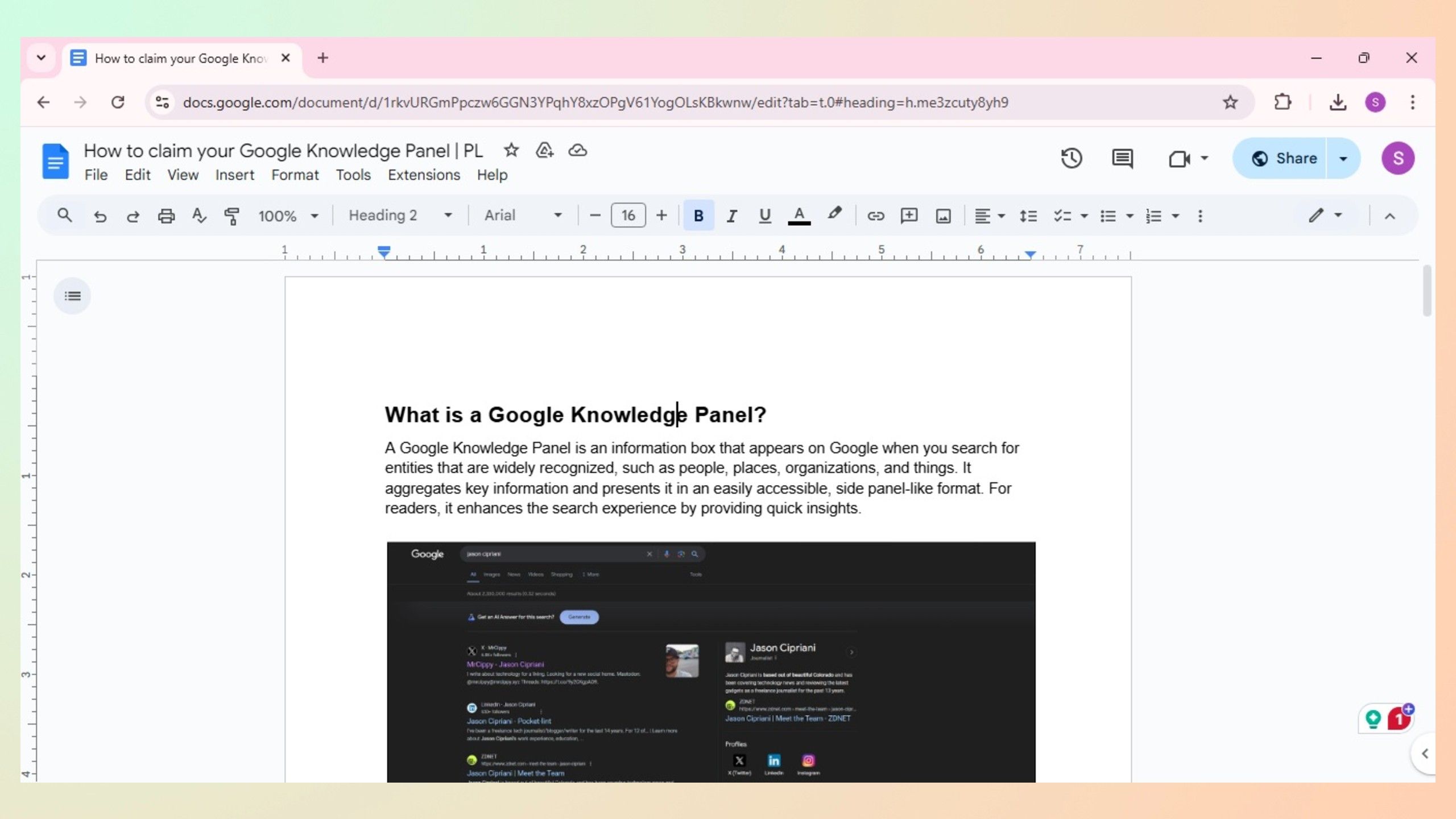Open browser downloads
1456x819 pixels.
click(1338, 102)
